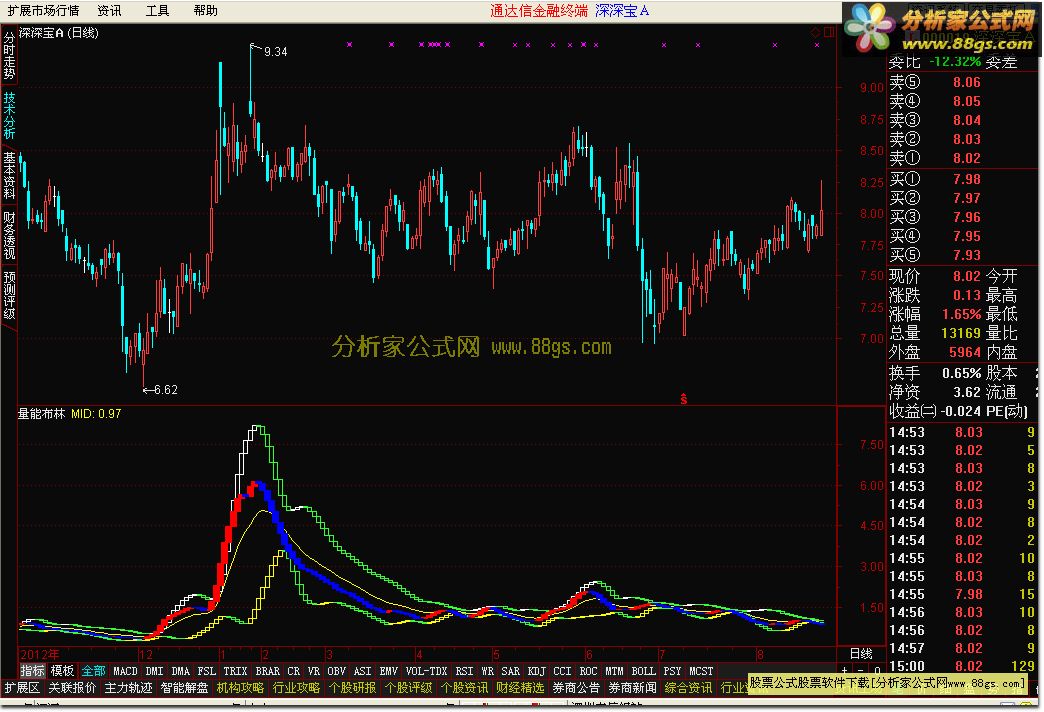Screen dimensions: 1044x712
Task: Apply the ASI indicator
Action: (363, 671)
